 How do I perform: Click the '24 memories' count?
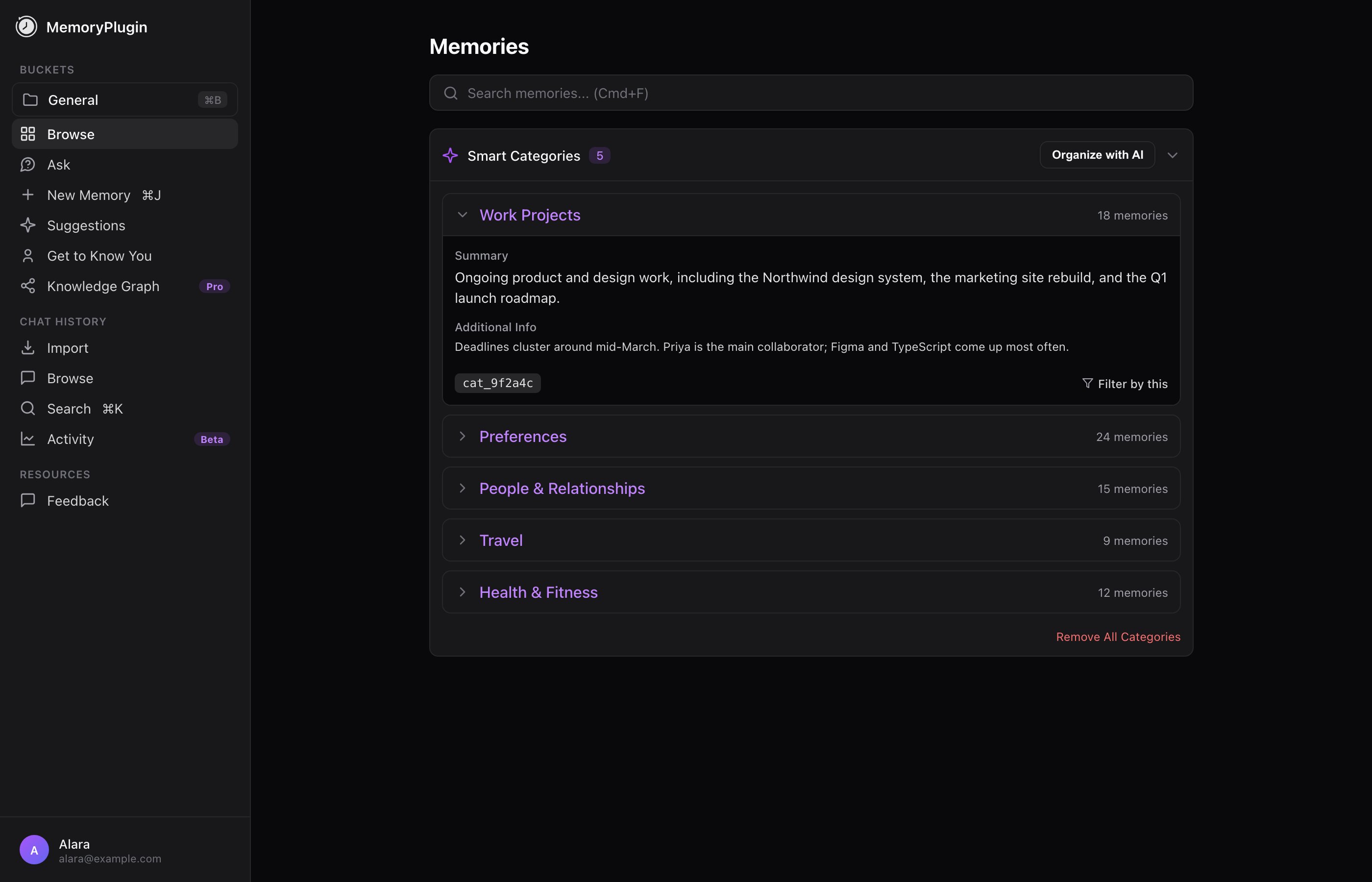(x=1131, y=437)
